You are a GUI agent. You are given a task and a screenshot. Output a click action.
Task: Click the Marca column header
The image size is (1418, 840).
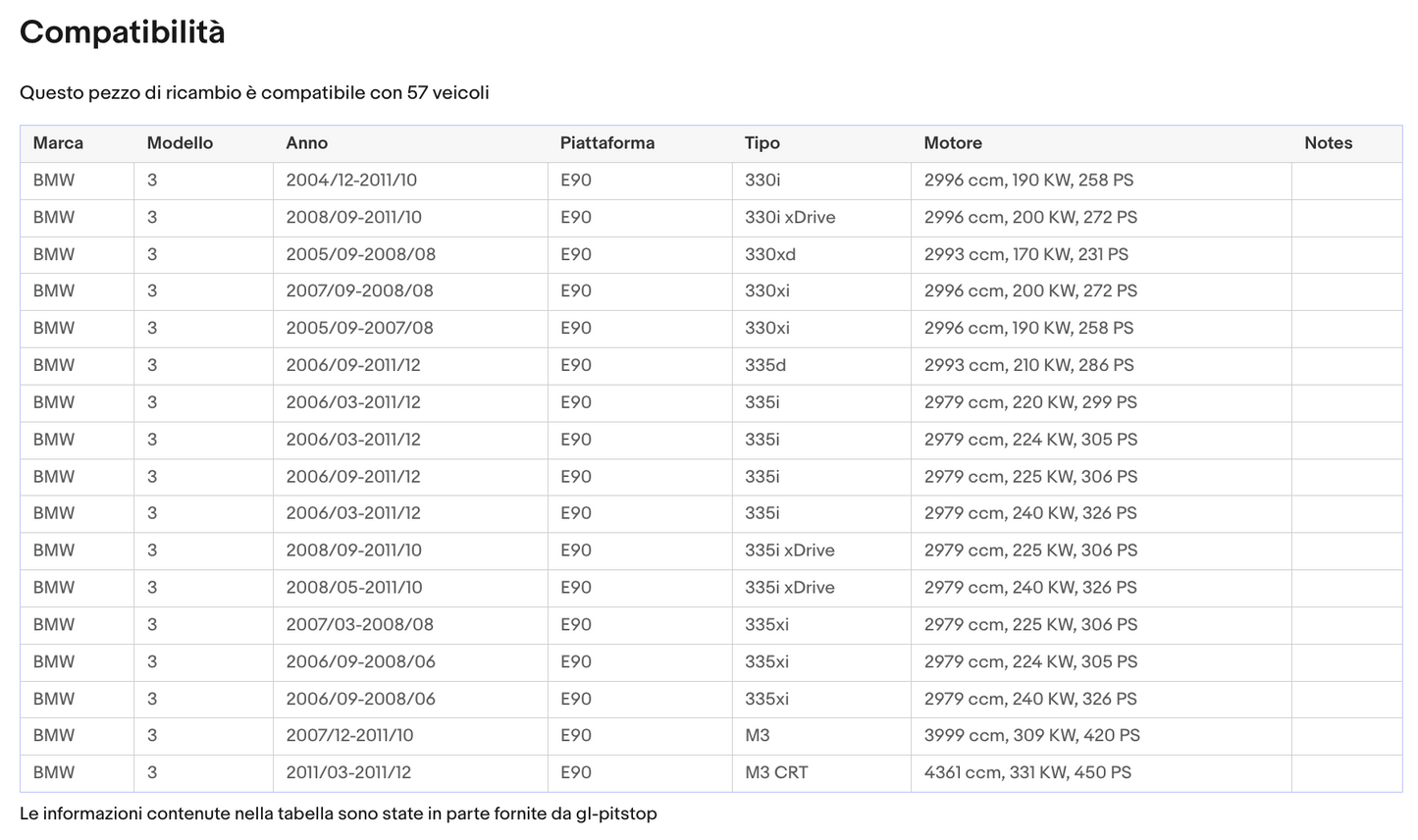click(x=58, y=143)
